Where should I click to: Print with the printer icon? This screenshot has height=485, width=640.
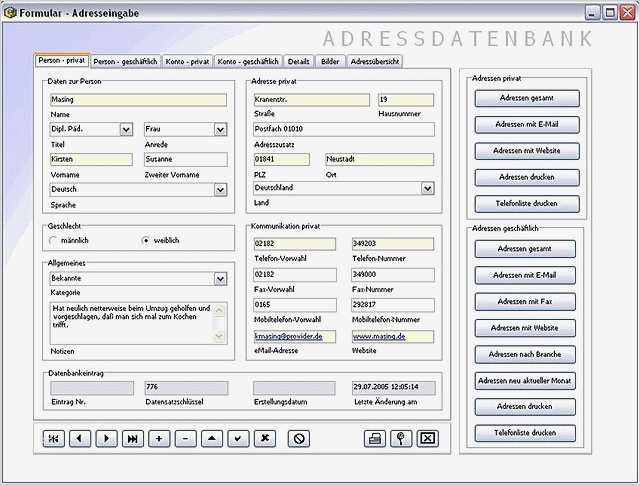[x=375, y=439]
